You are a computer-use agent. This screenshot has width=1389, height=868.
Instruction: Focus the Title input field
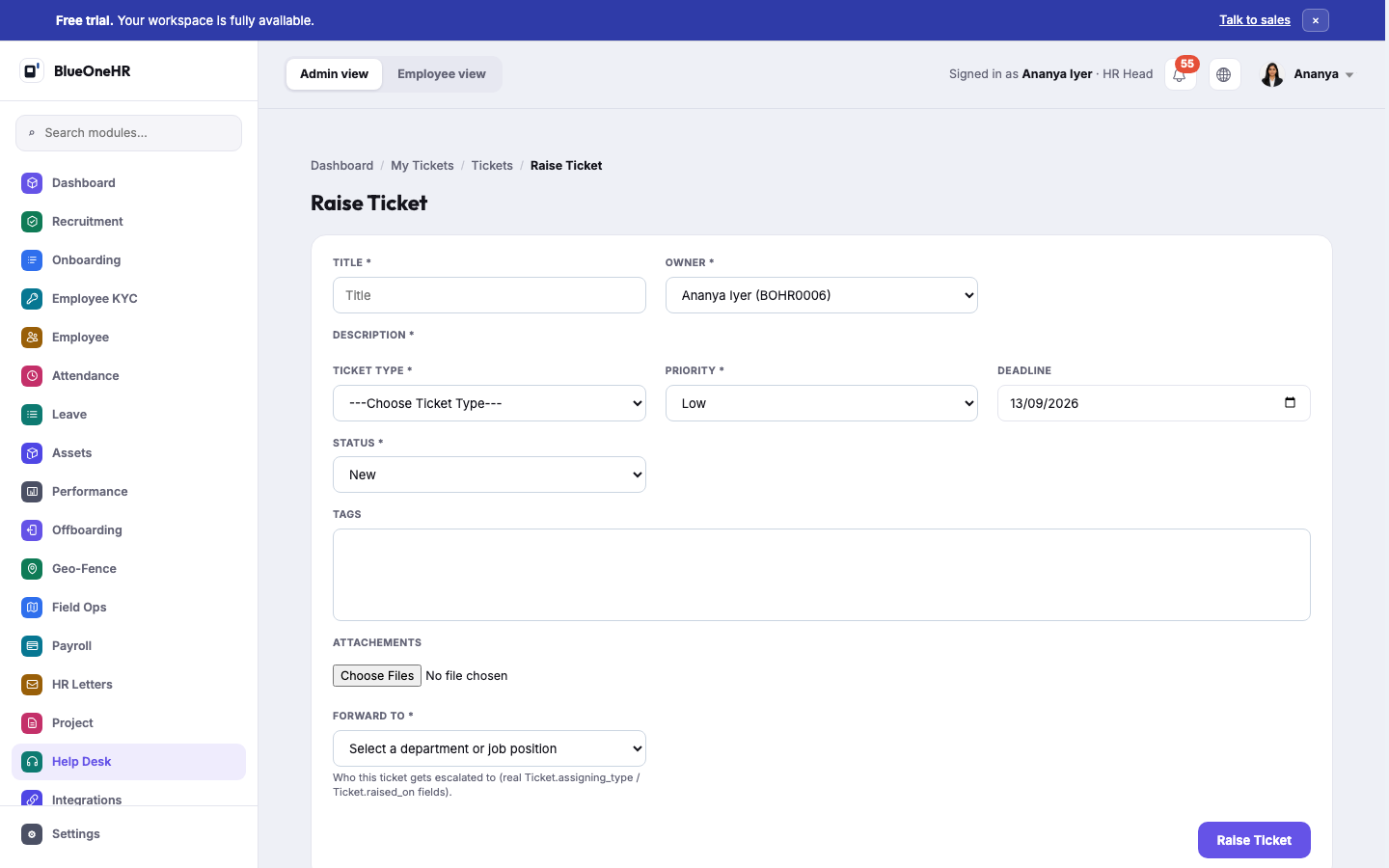pos(489,295)
